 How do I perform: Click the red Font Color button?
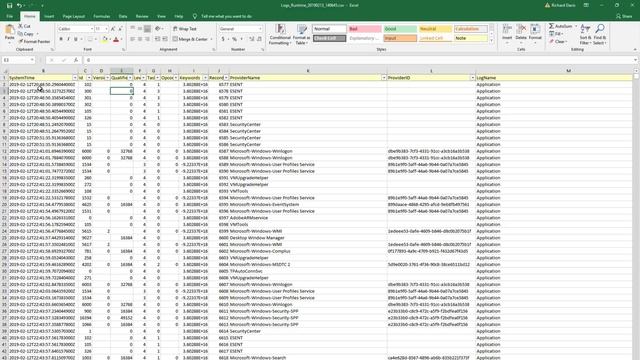pos(116,39)
